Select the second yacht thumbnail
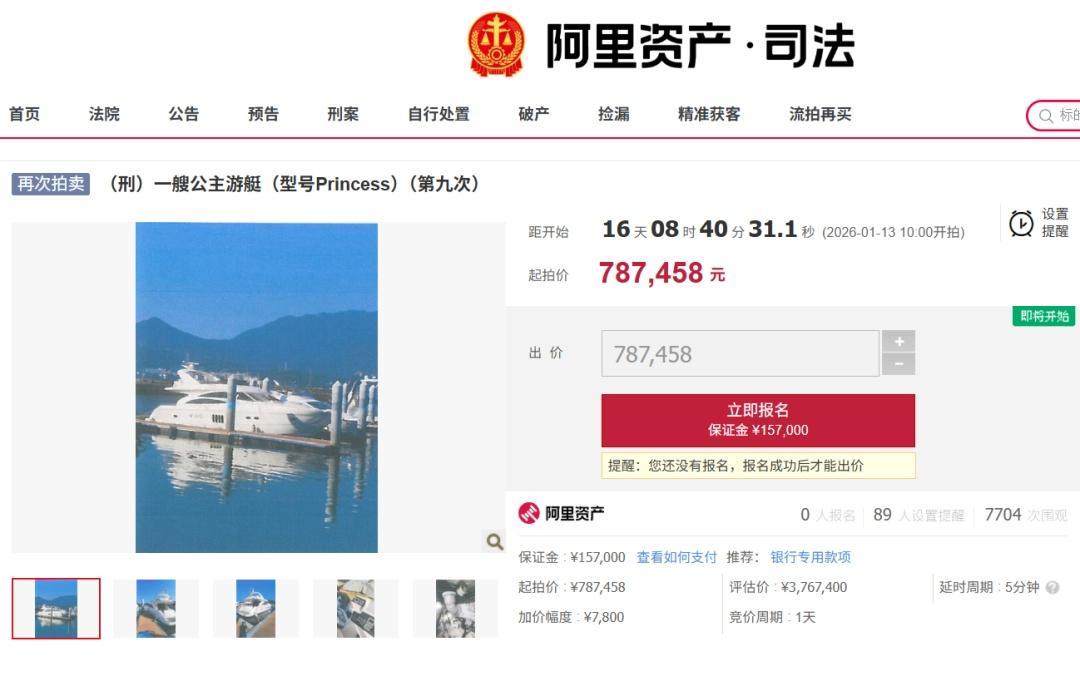The height and width of the screenshot is (676, 1080). (x=156, y=608)
